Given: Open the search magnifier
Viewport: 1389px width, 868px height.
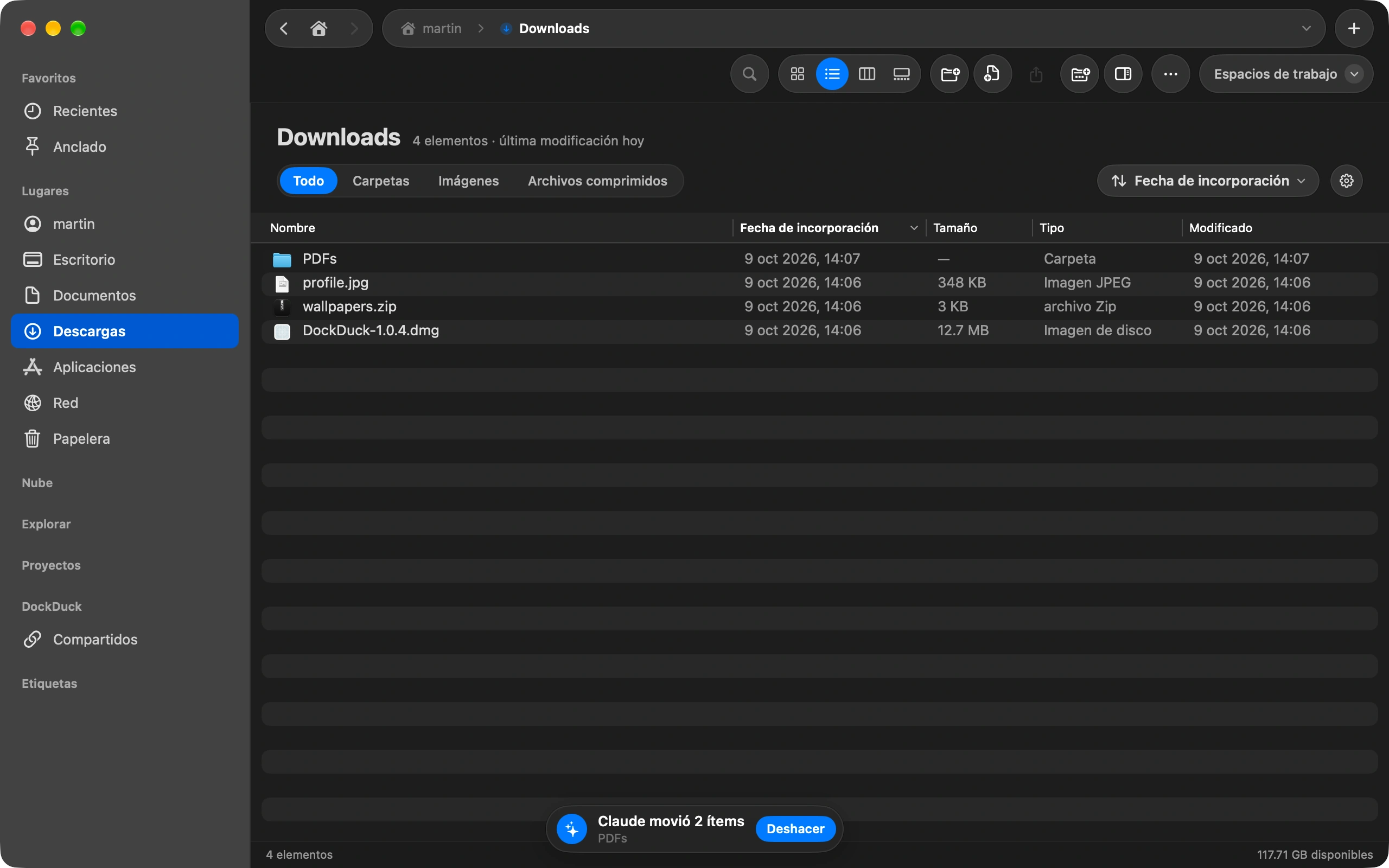Looking at the screenshot, I should [749, 74].
